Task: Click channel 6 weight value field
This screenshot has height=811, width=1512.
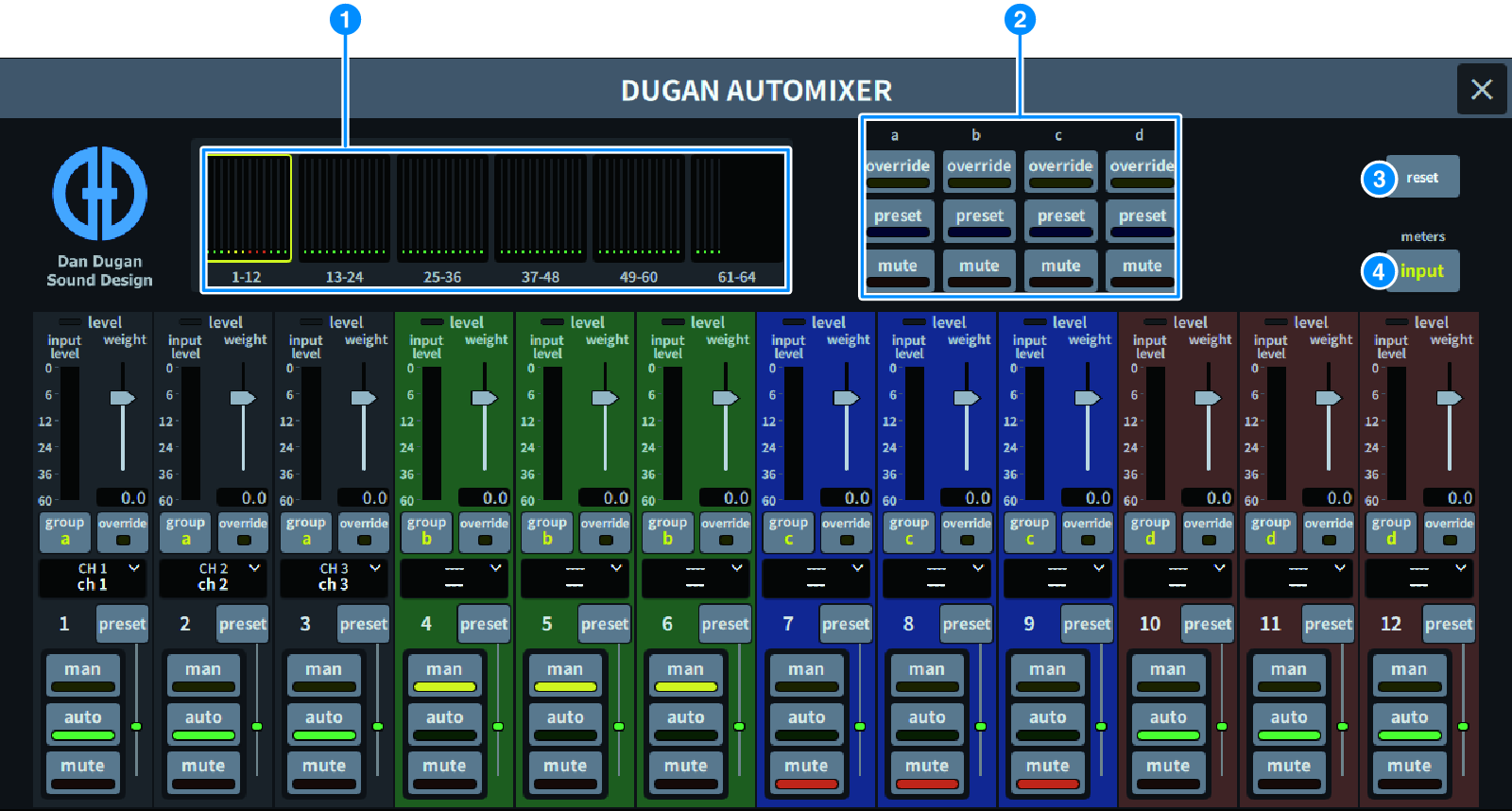Action: 725,497
